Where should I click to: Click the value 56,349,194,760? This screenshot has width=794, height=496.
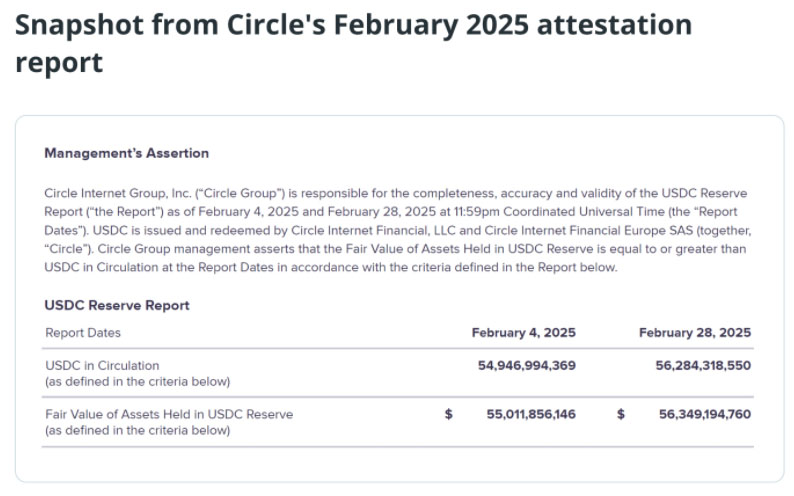[x=705, y=414]
